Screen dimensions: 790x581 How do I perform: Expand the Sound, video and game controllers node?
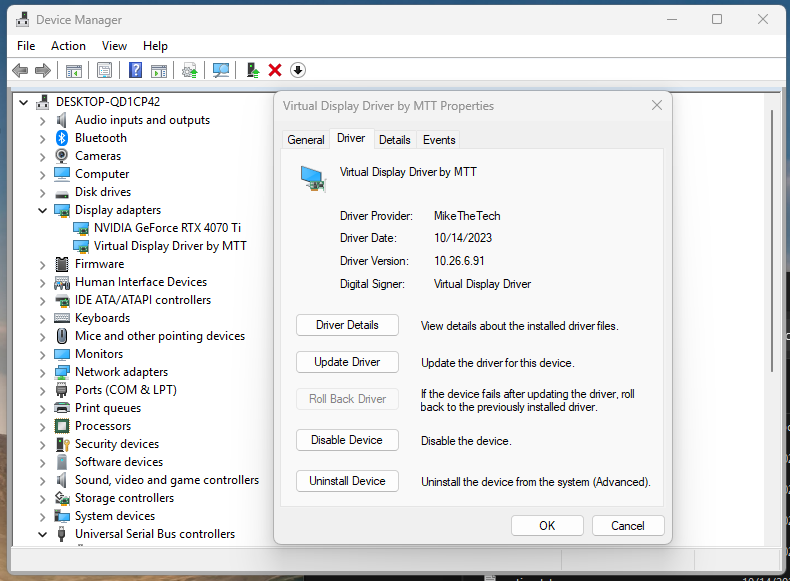[42, 481]
